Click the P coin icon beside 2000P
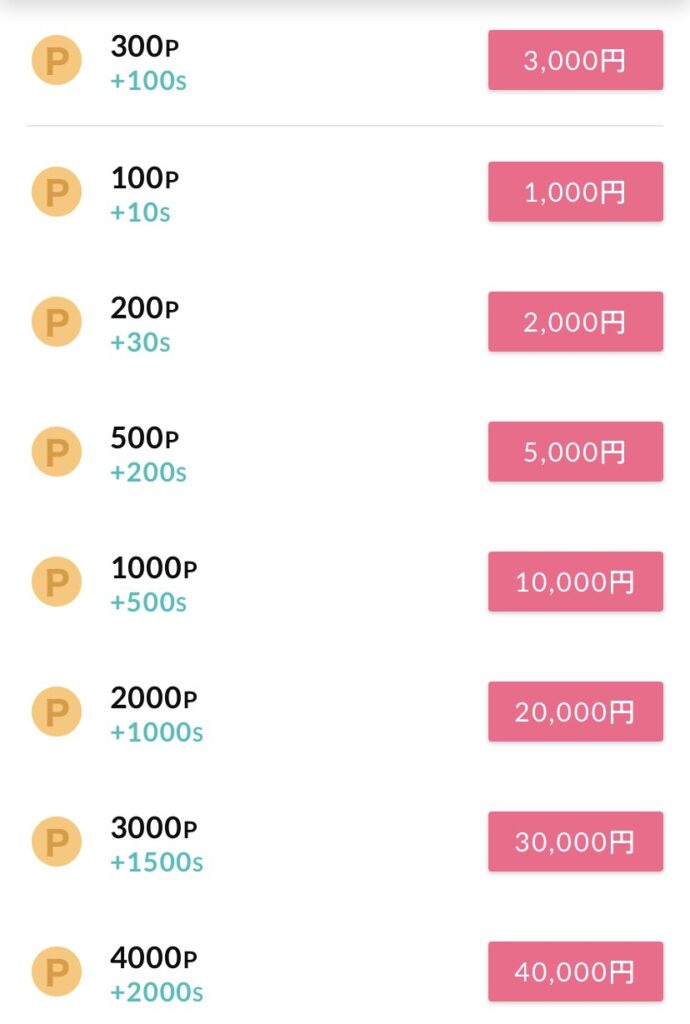The image size is (690, 1024). [x=56, y=711]
